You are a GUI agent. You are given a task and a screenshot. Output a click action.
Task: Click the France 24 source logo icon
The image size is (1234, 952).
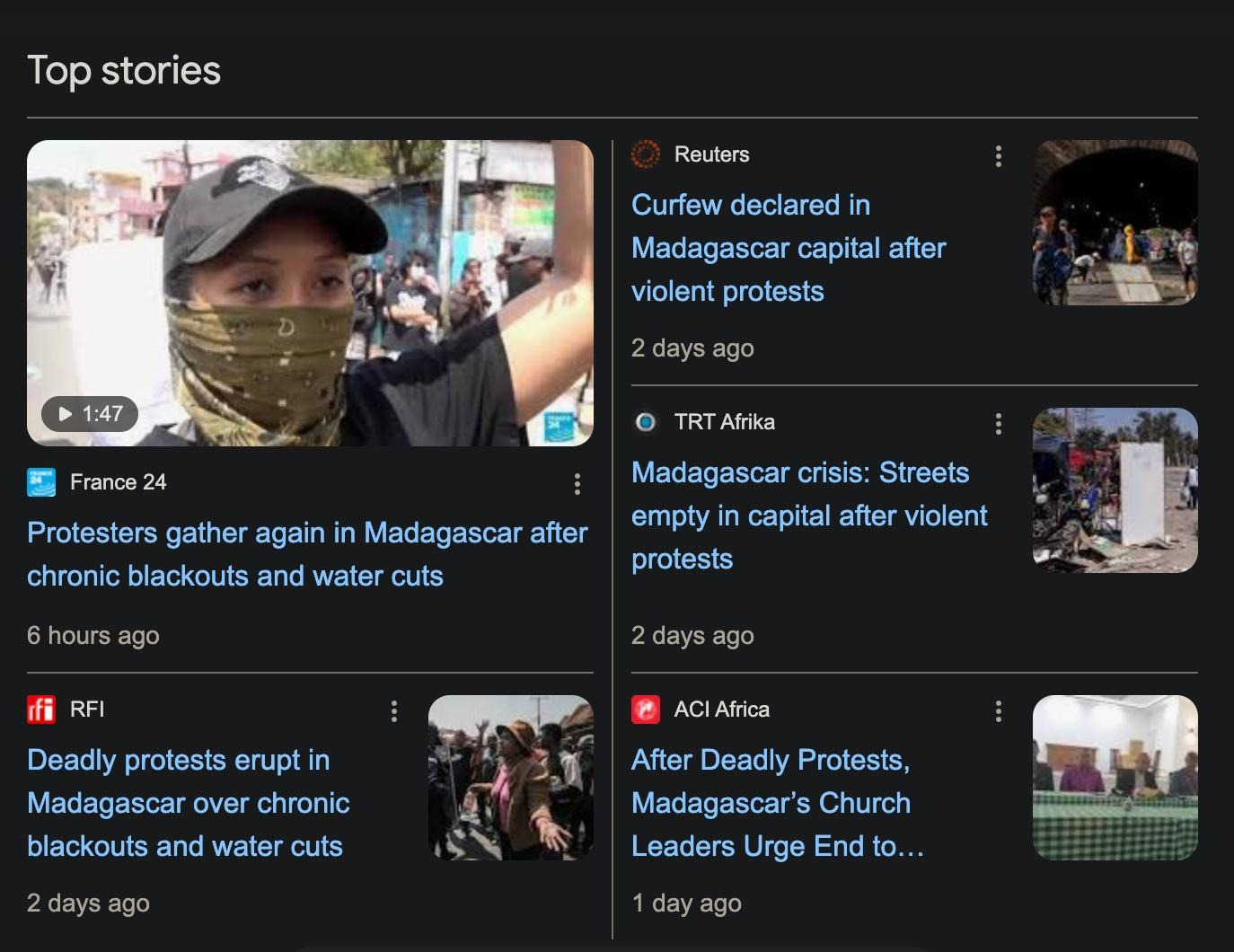pyautogui.click(x=41, y=482)
